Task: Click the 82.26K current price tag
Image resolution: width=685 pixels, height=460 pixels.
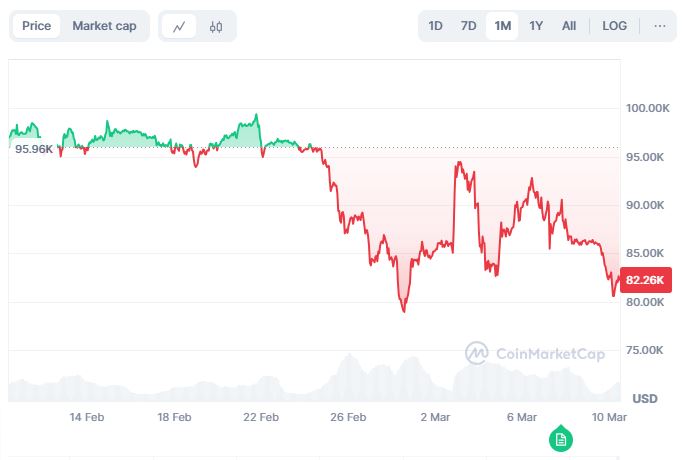Action: (643, 279)
